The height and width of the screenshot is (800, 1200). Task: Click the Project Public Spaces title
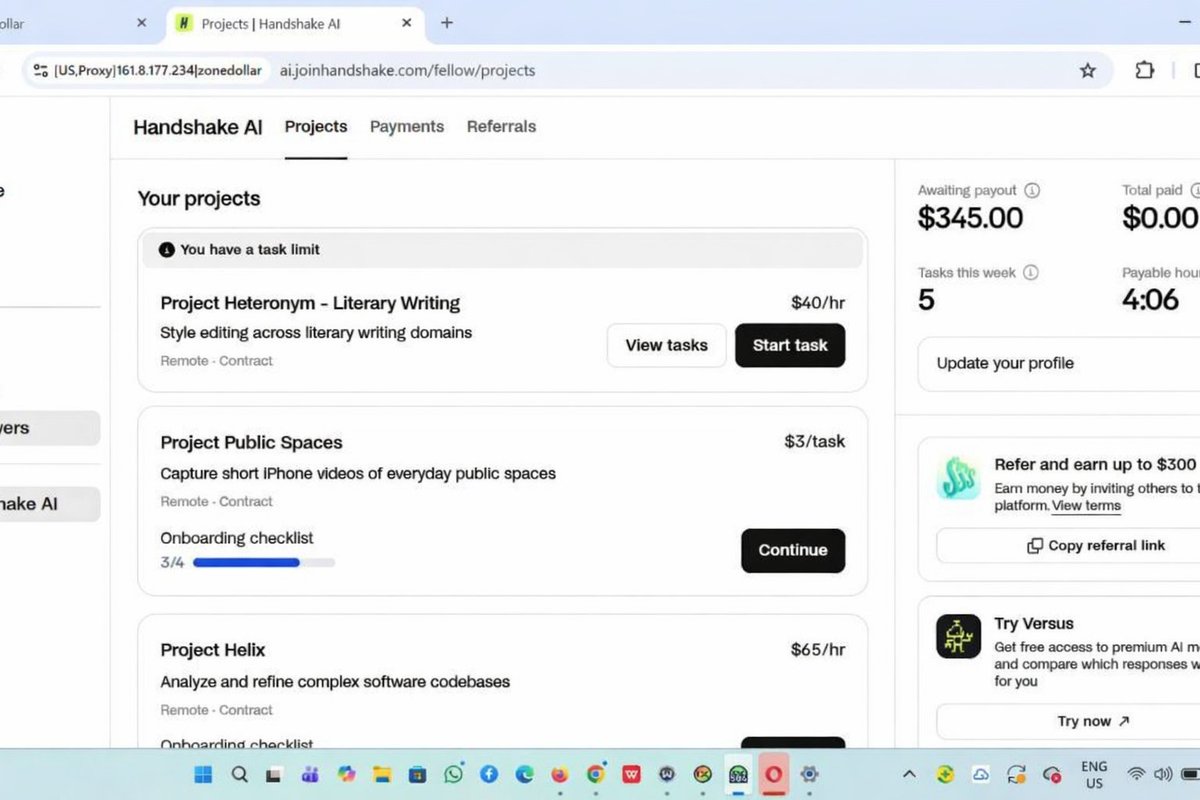coord(251,442)
